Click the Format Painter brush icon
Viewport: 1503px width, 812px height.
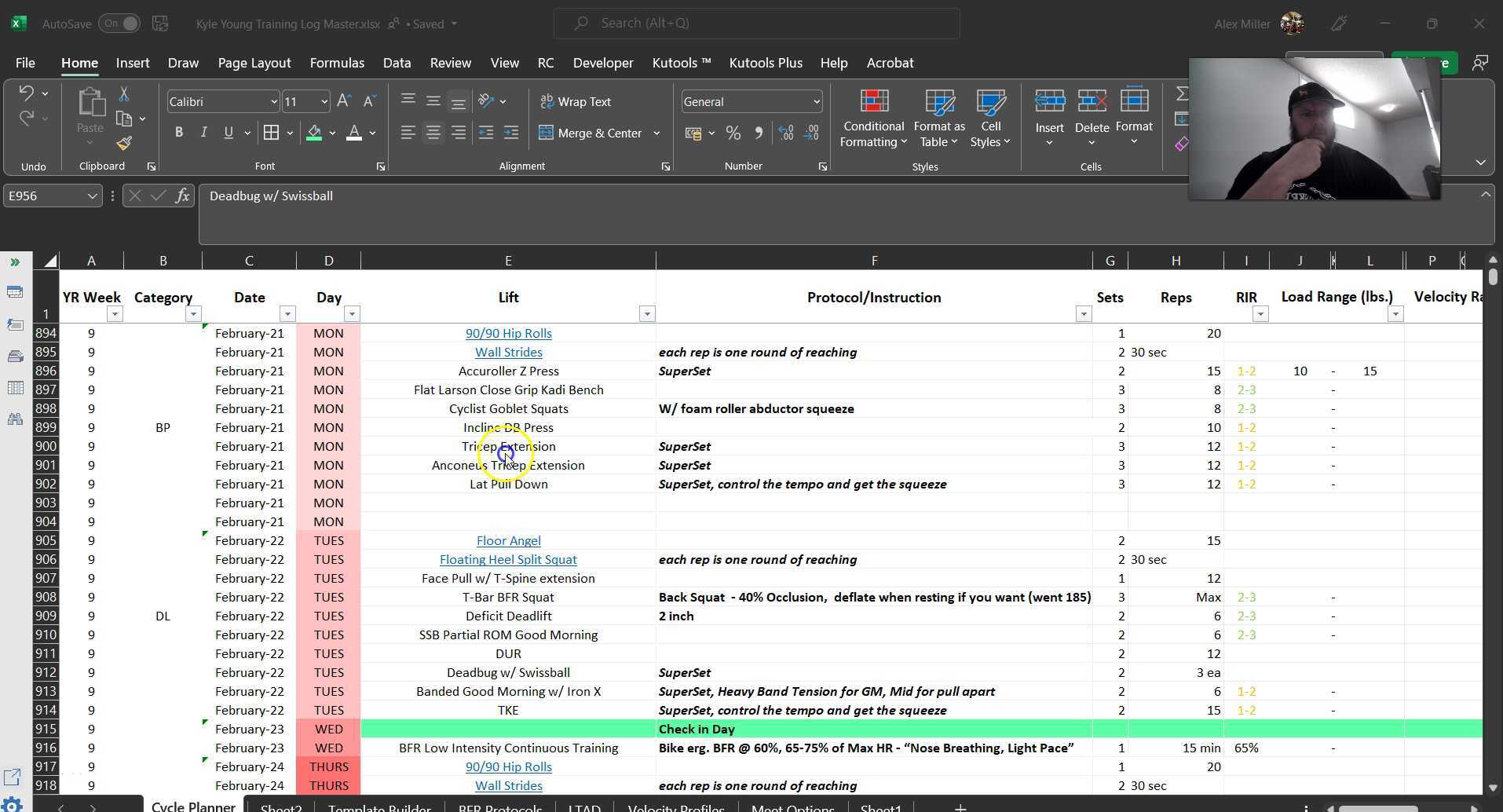coord(124,143)
